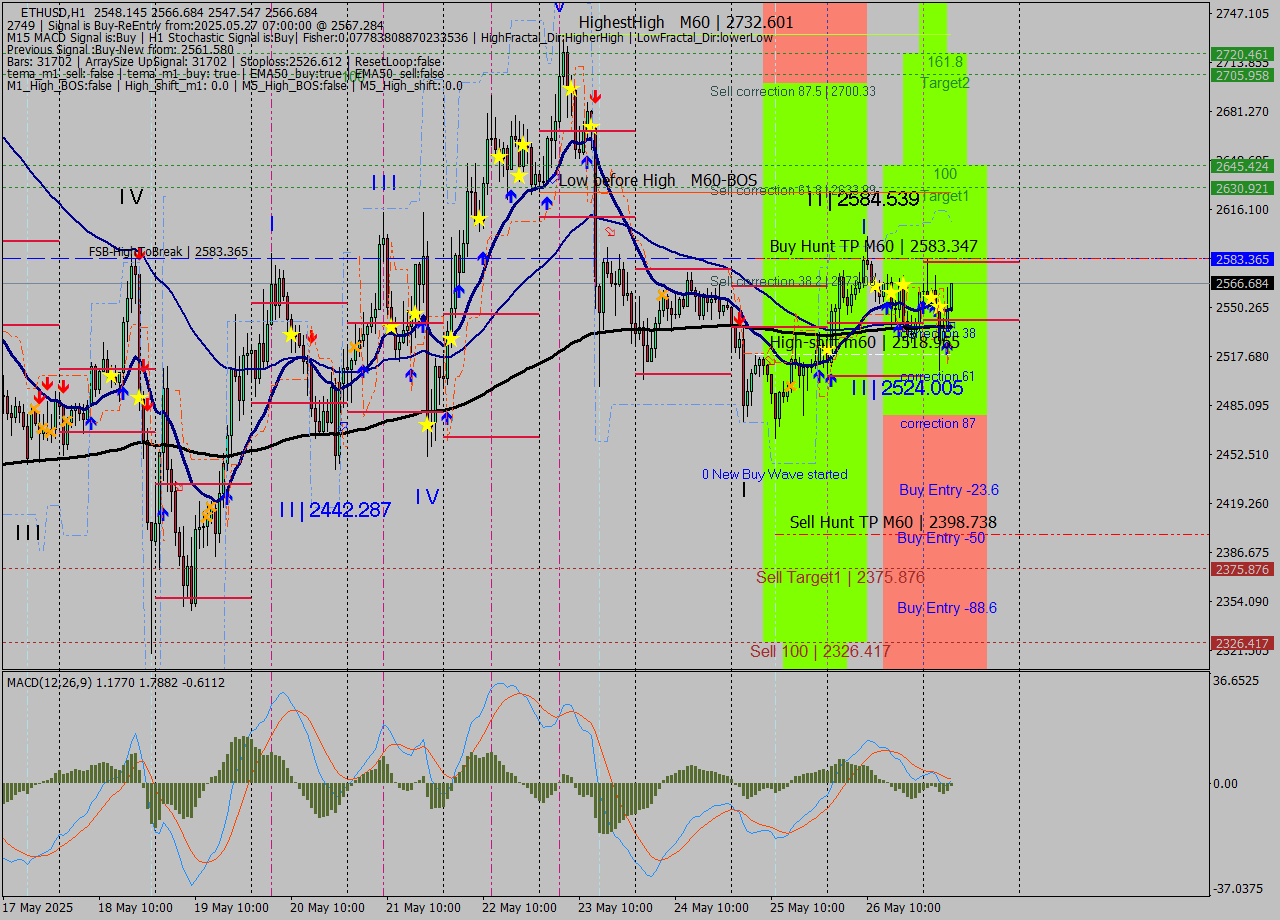Select the New Buy Wave started annotation

[775, 474]
